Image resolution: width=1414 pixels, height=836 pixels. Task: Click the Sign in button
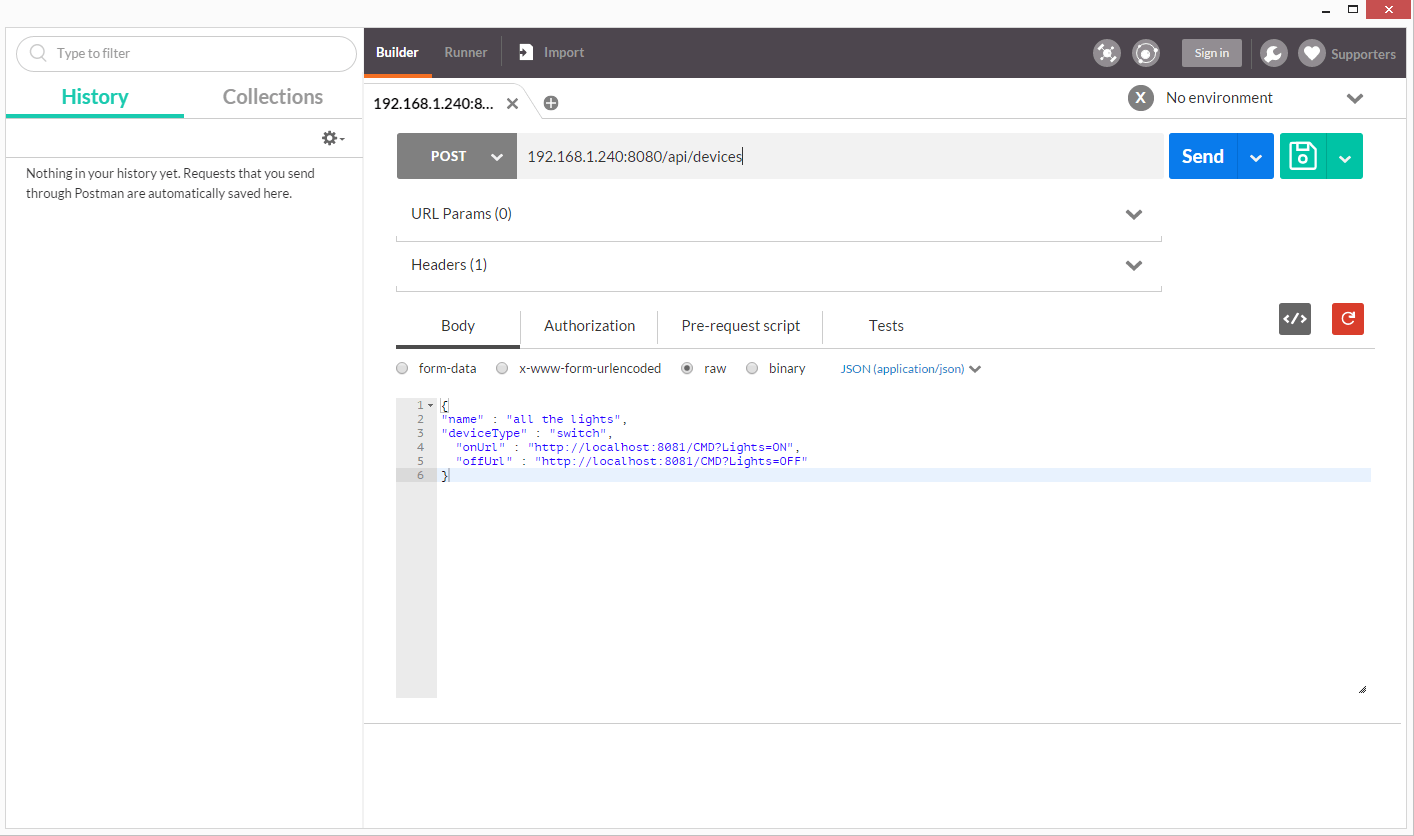(1211, 53)
